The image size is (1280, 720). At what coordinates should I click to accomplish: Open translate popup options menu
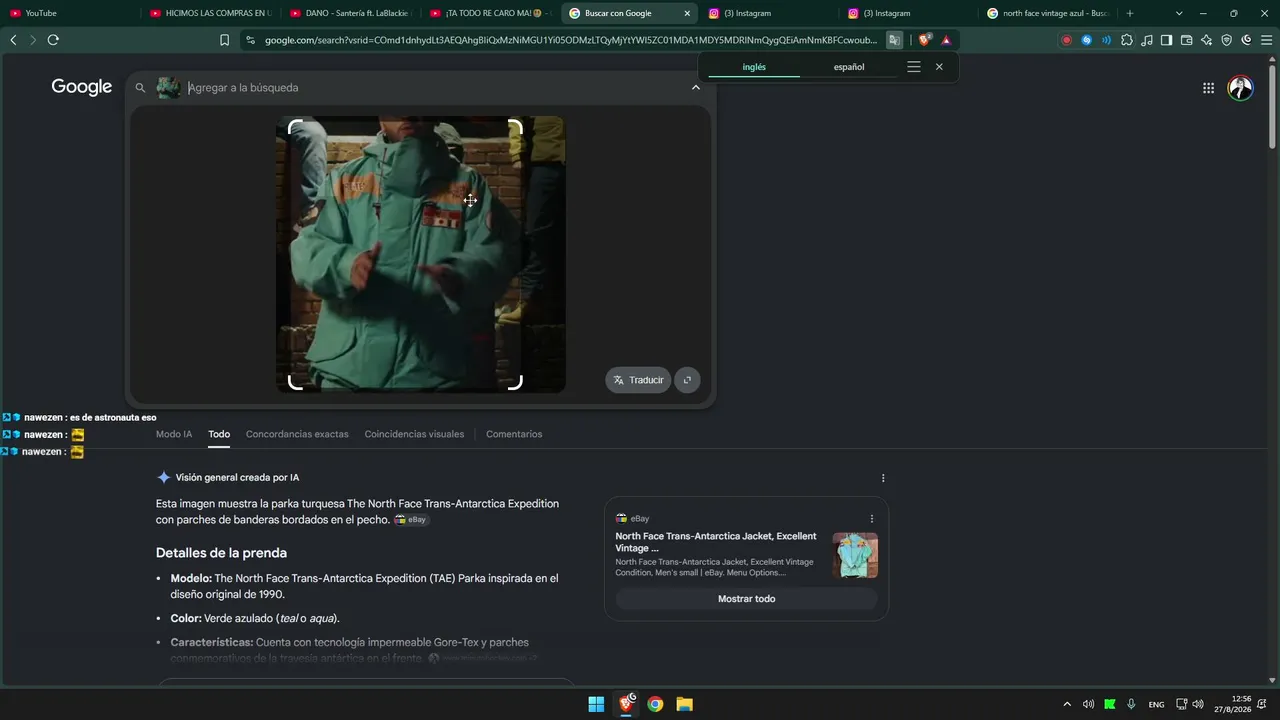tap(913, 67)
